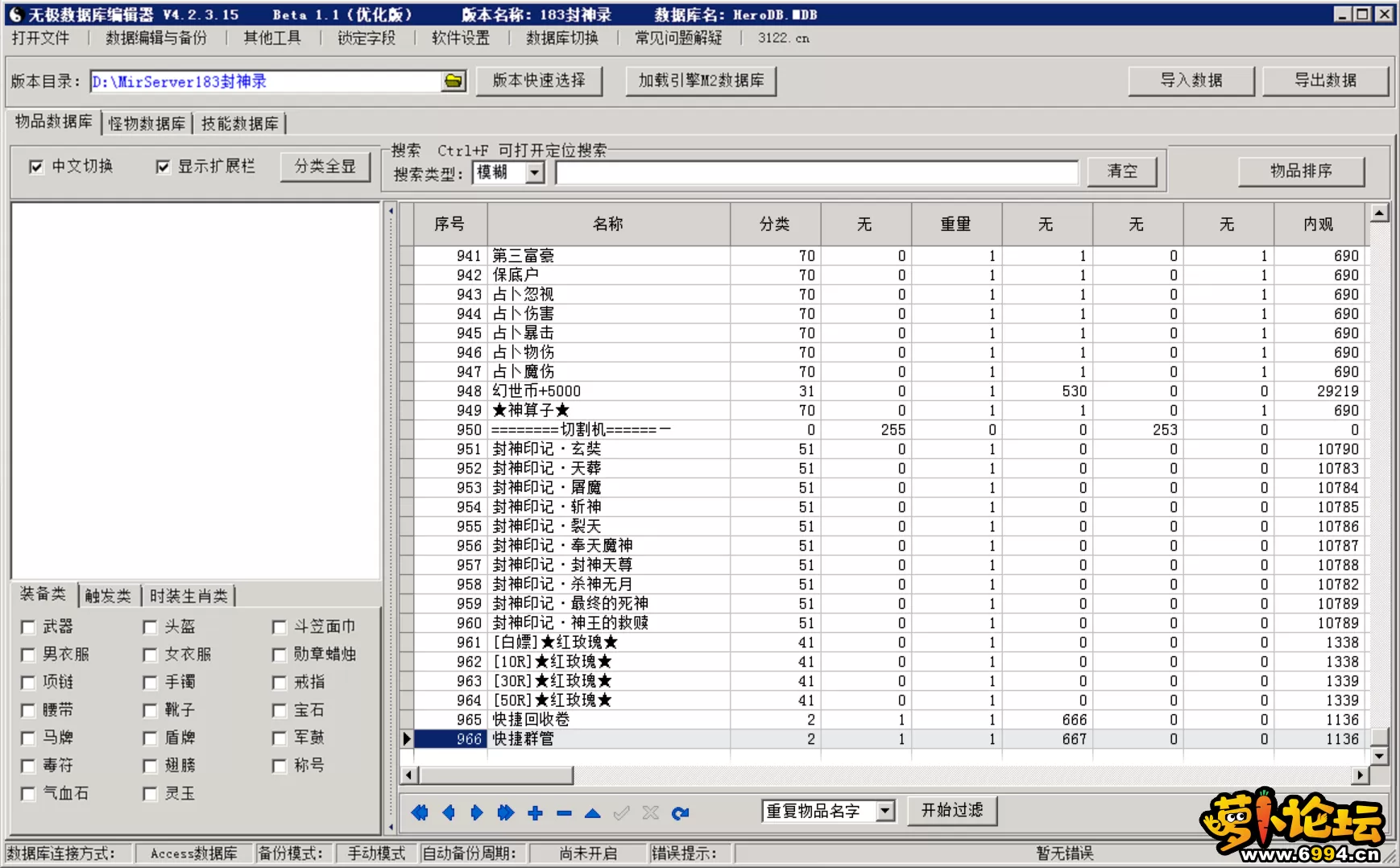Image resolution: width=1400 pixels, height=868 pixels.
Task: Switch to the 技能数据库 tab
Action: (x=240, y=123)
